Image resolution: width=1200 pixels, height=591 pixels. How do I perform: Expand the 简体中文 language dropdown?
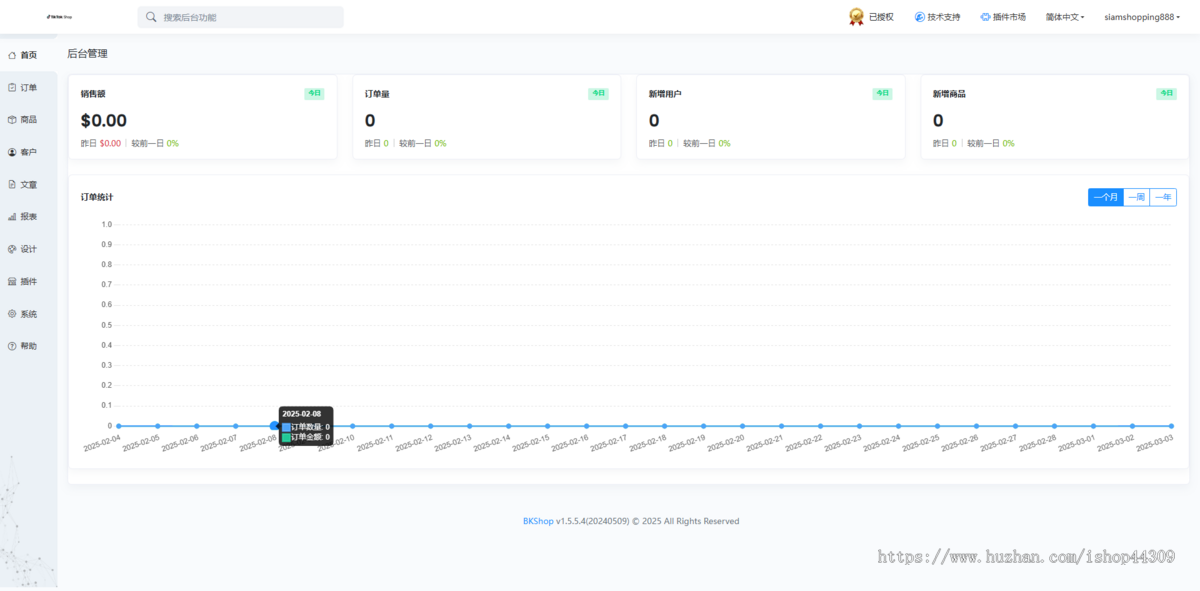point(1067,17)
